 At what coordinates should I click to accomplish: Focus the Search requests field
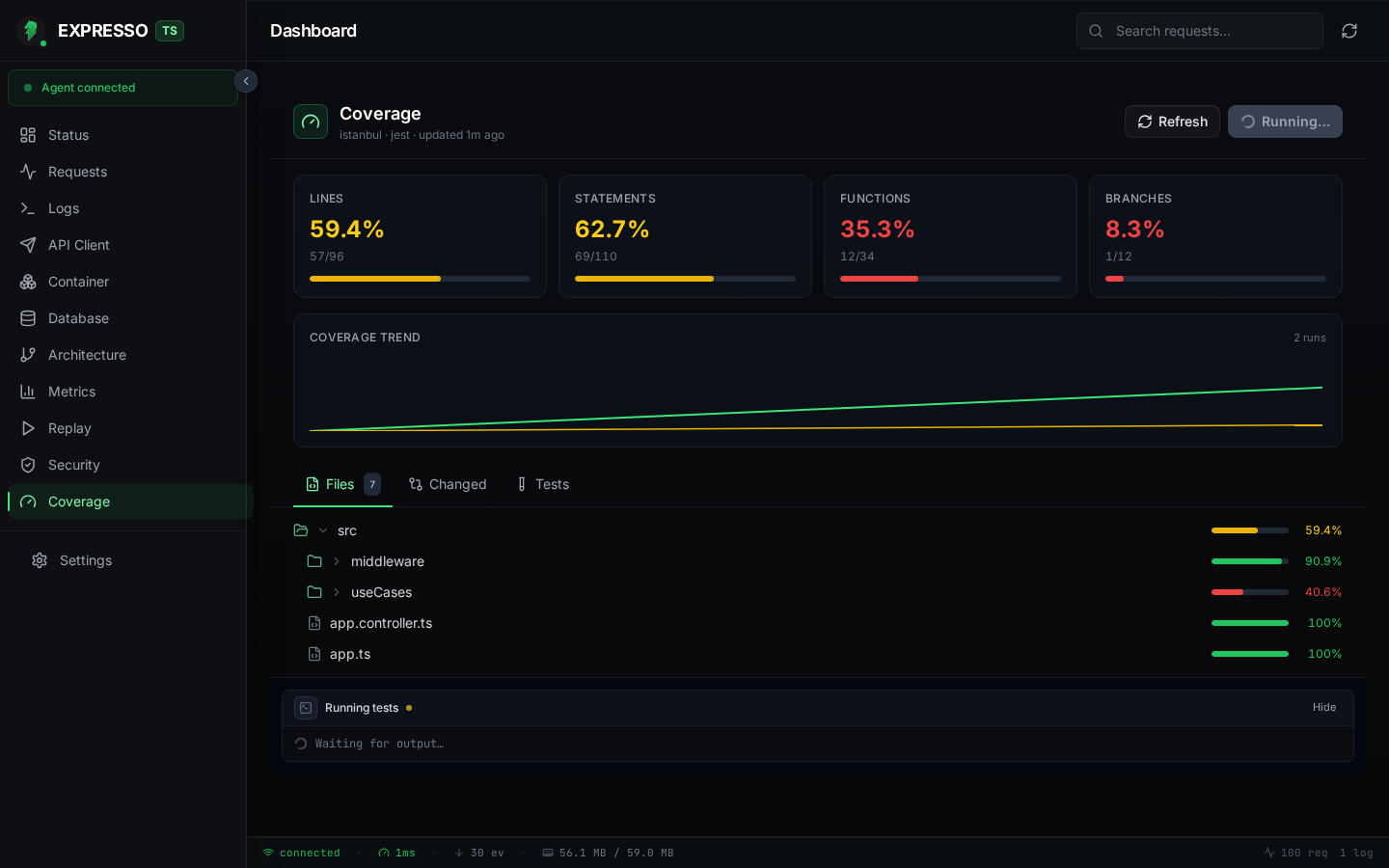[x=1200, y=31]
